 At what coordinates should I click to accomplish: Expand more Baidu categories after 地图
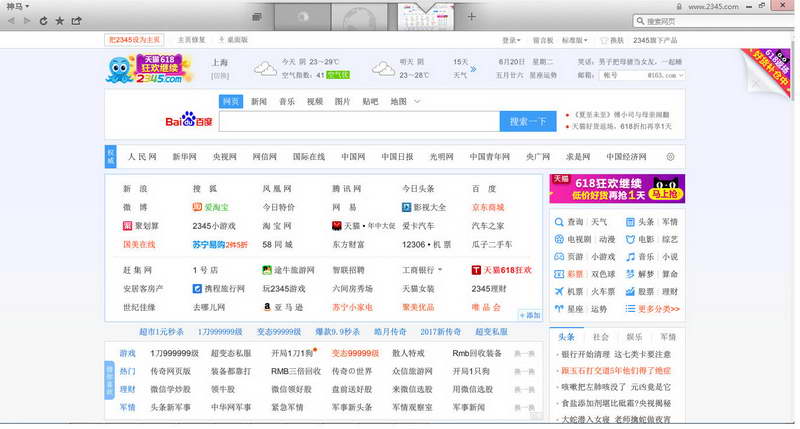[x=417, y=102]
